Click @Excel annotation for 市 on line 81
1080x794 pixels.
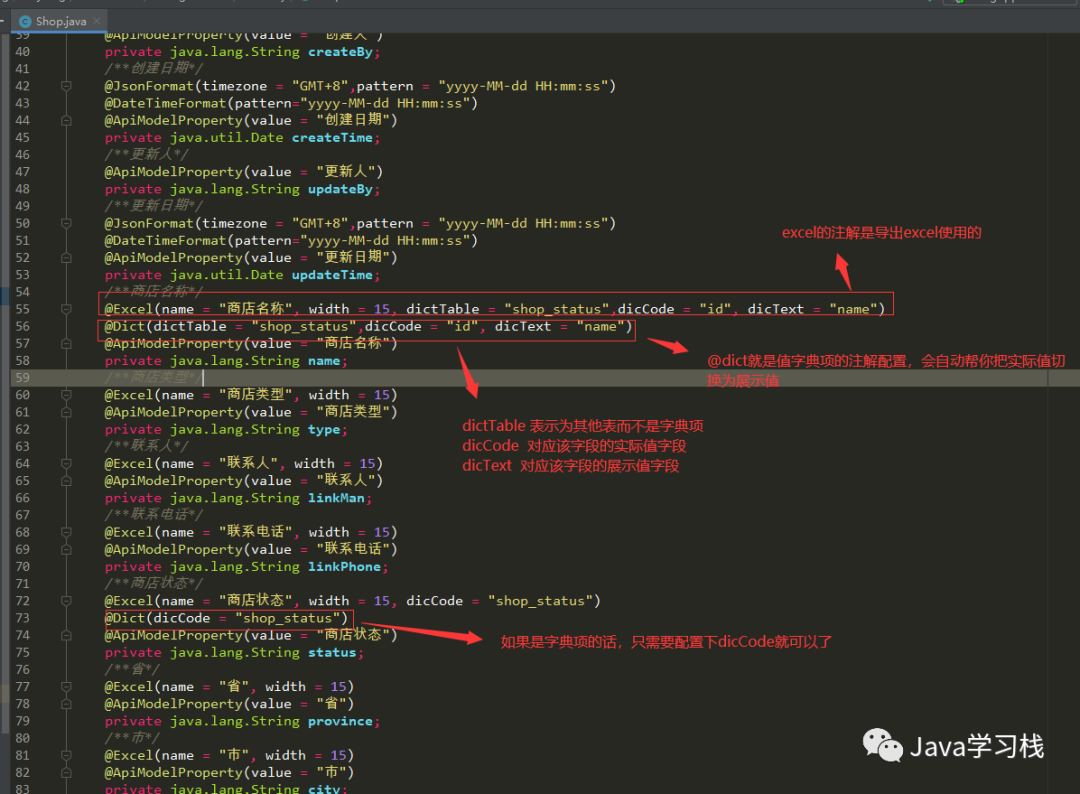click(128, 755)
